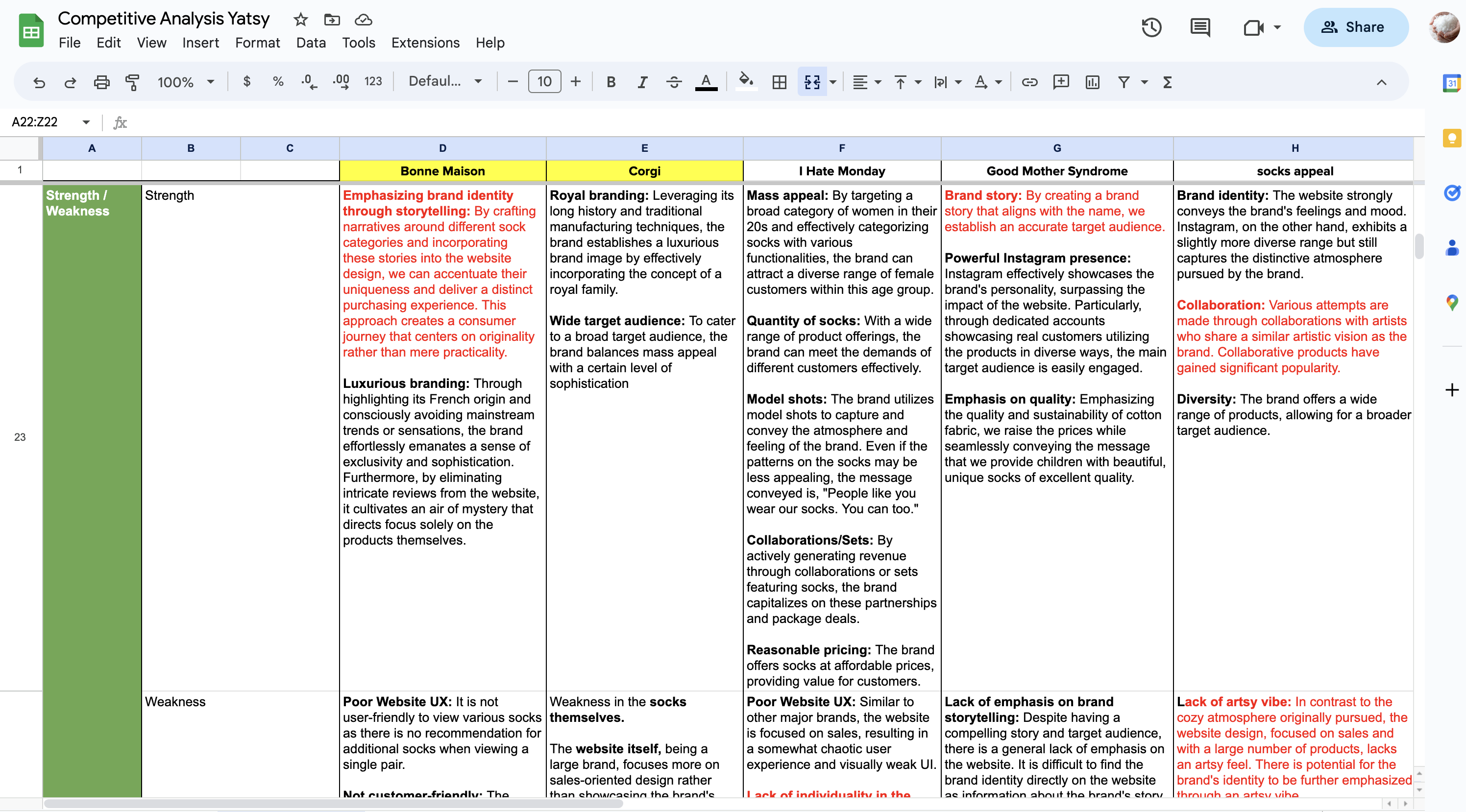Toggle merge cells button
Image resolution: width=1466 pixels, height=812 pixels.
(811, 82)
